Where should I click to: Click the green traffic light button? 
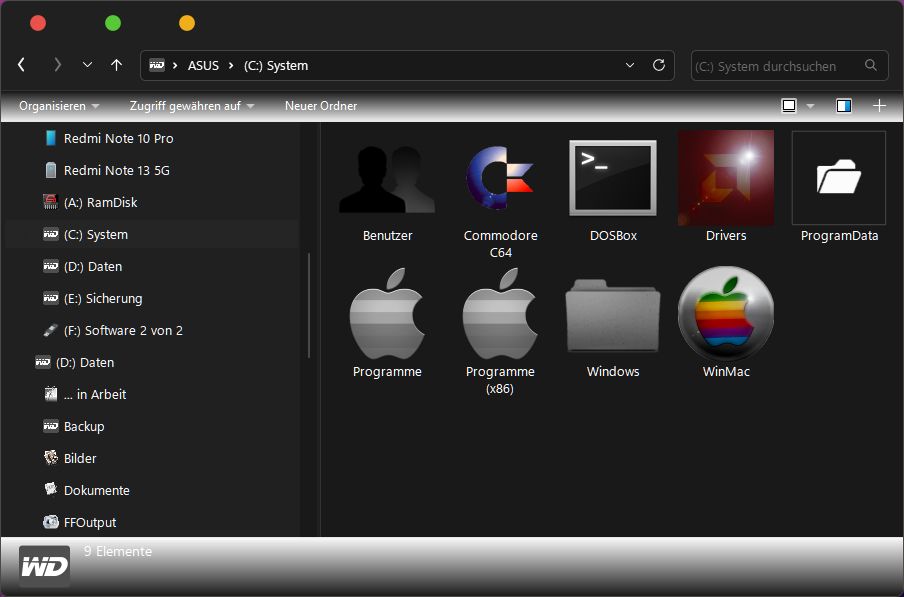(x=113, y=23)
